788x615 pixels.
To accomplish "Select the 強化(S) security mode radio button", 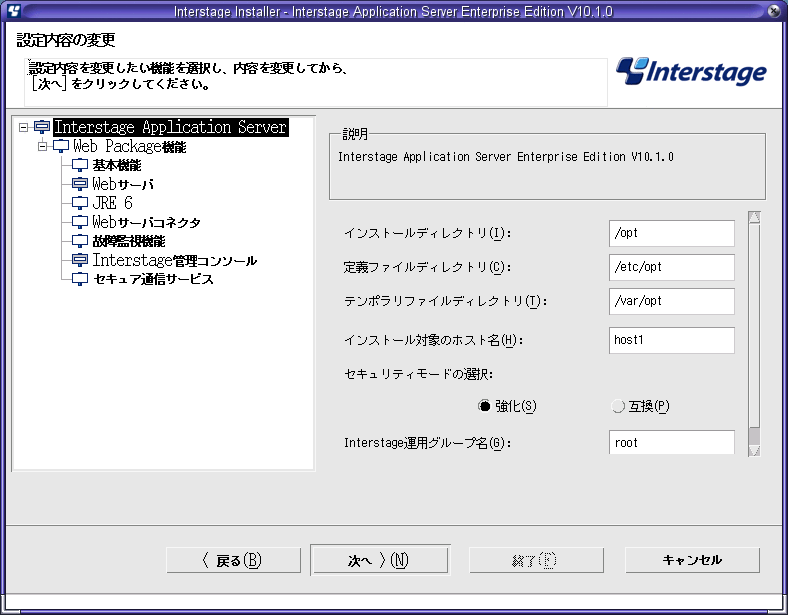I will click(x=484, y=406).
